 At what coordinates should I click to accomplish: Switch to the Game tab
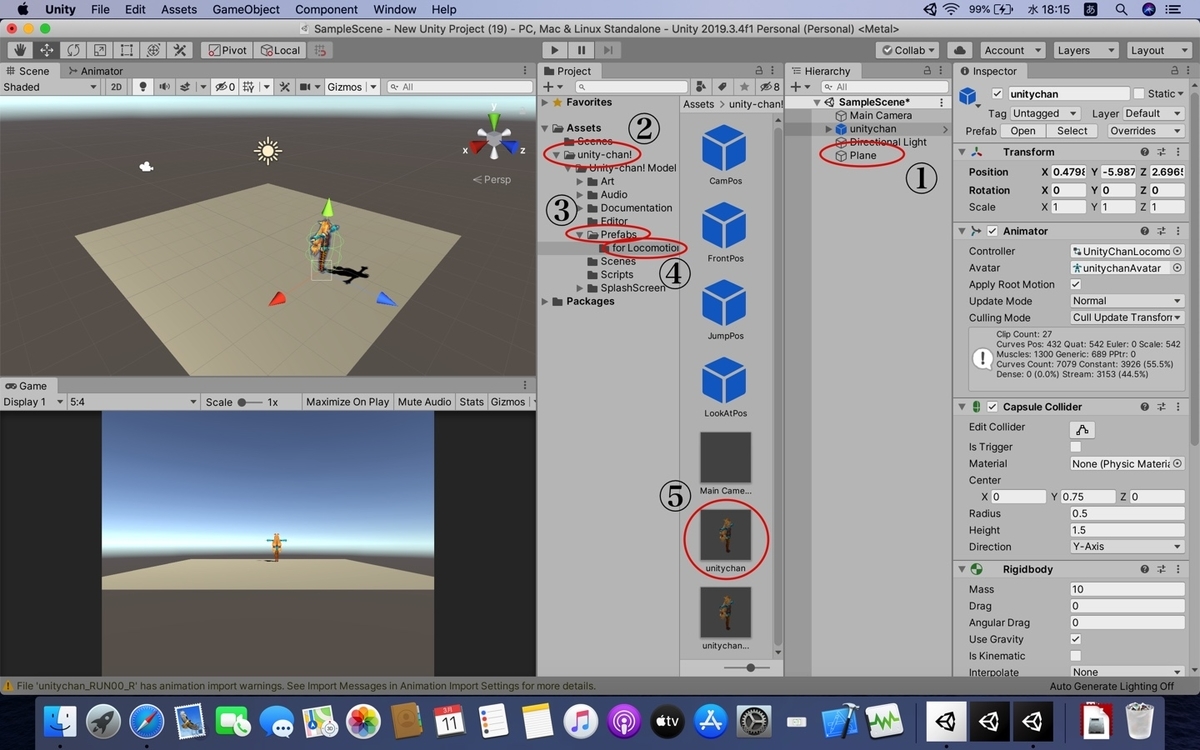[26, 386]
